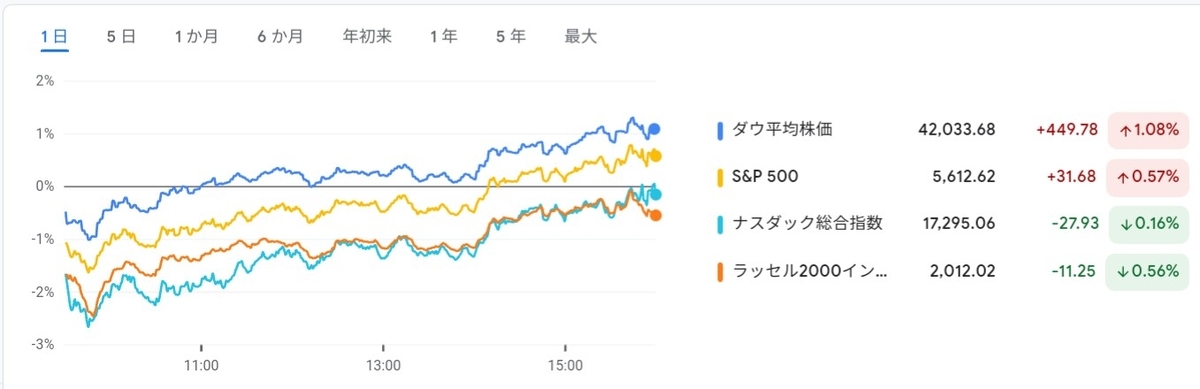
Task: Click the orange Russell 2000 legend marker
Action: pos(720,270)
